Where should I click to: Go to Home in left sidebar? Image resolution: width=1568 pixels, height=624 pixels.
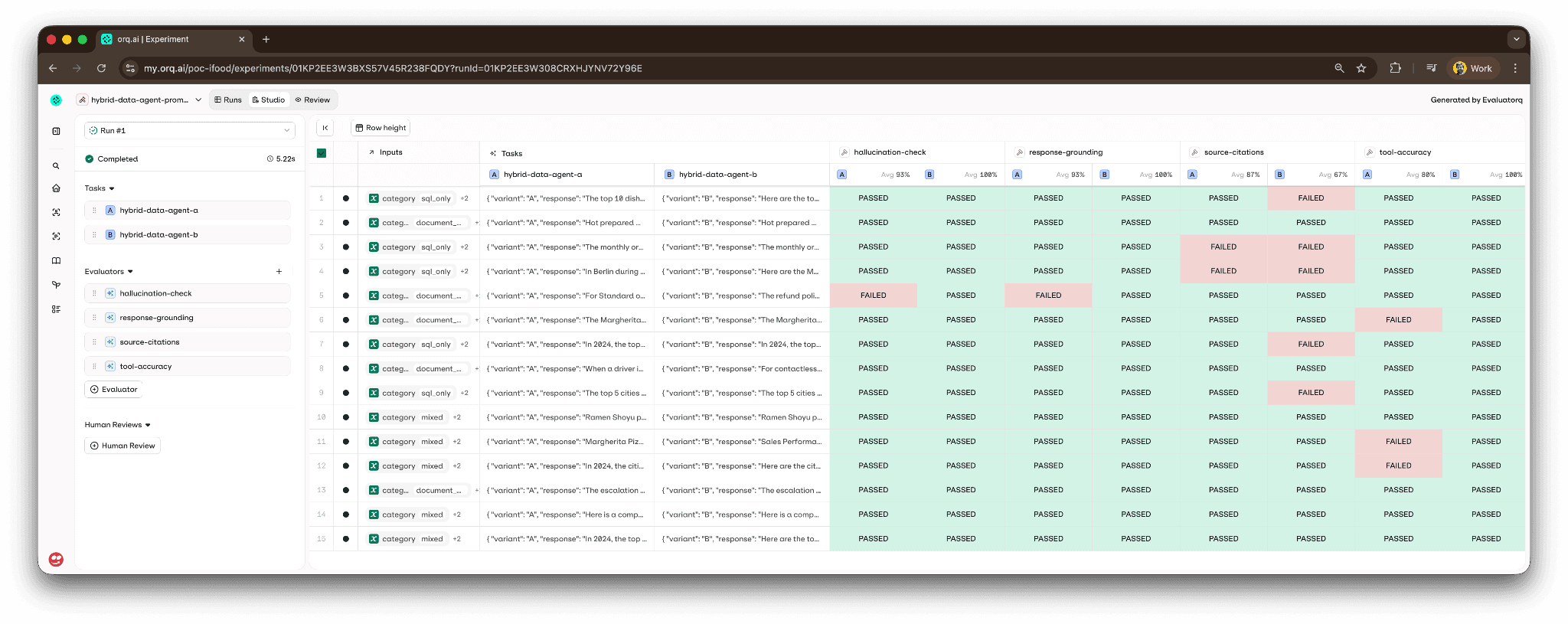click(x=56, y=188)
